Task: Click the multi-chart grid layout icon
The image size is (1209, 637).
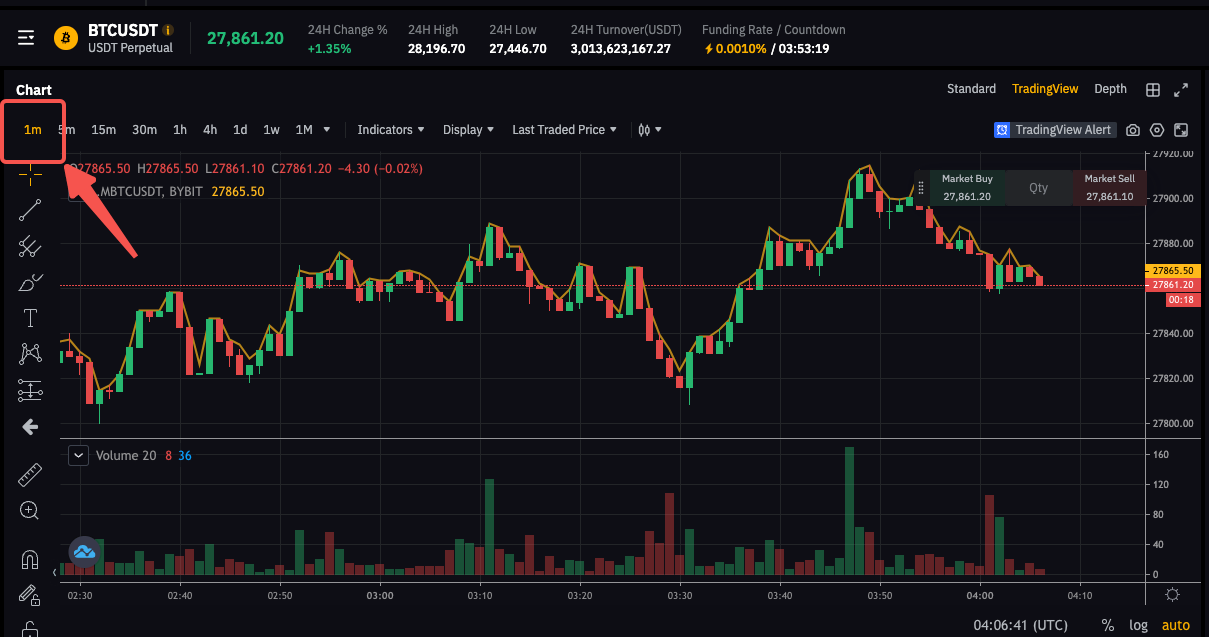Action: 1153,90
